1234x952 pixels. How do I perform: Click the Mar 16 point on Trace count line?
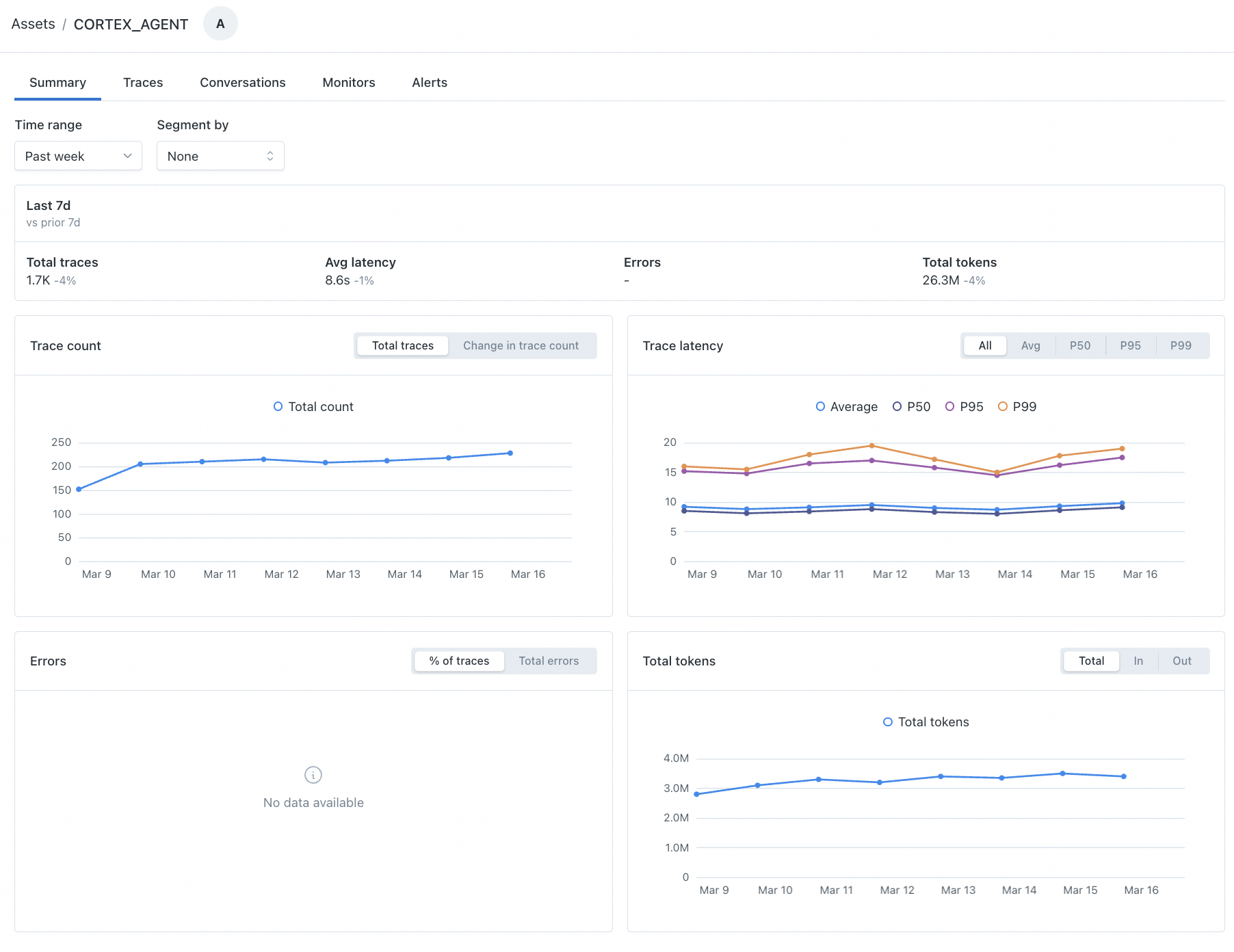510,453
